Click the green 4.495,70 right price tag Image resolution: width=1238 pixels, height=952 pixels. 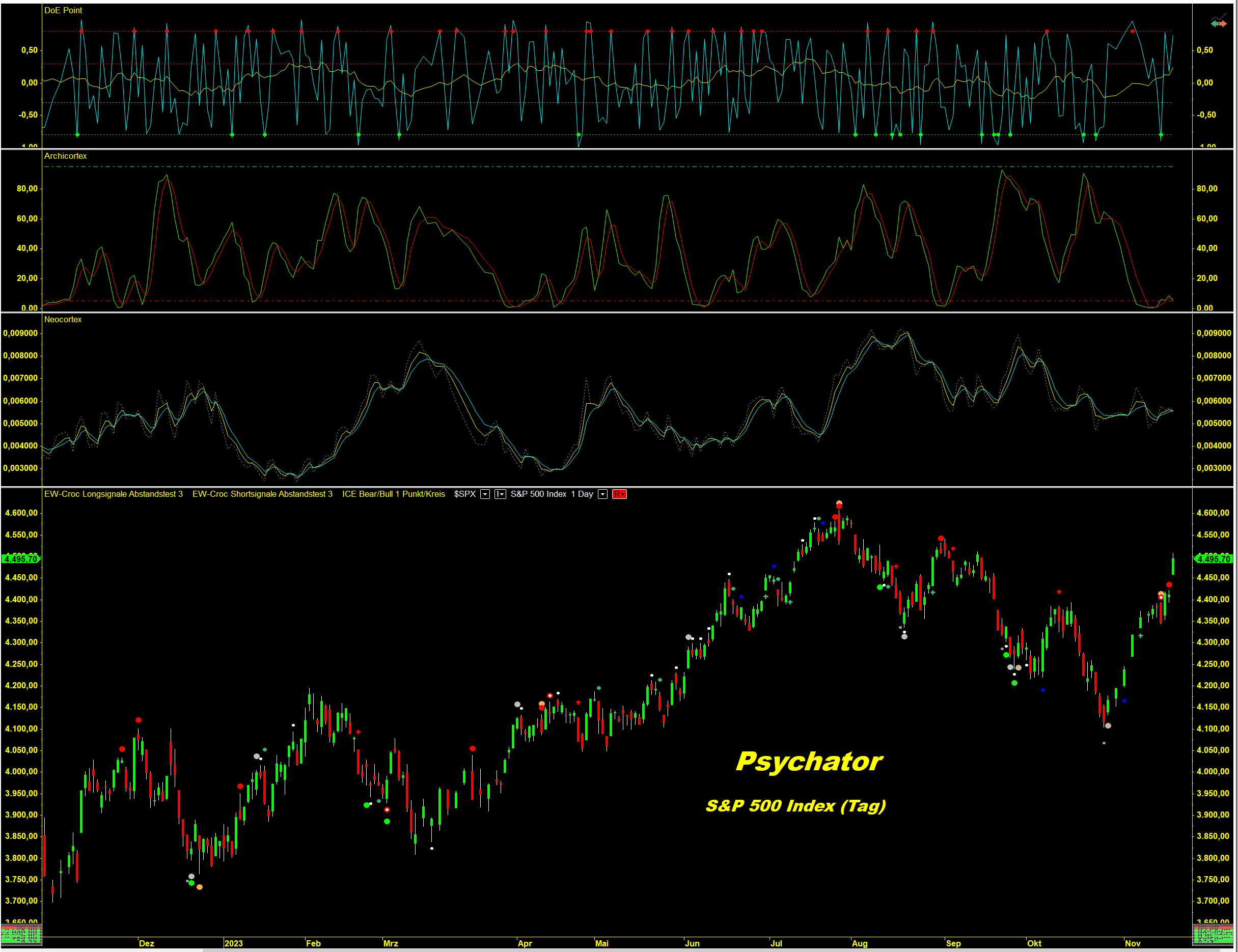coord(1213,559)
